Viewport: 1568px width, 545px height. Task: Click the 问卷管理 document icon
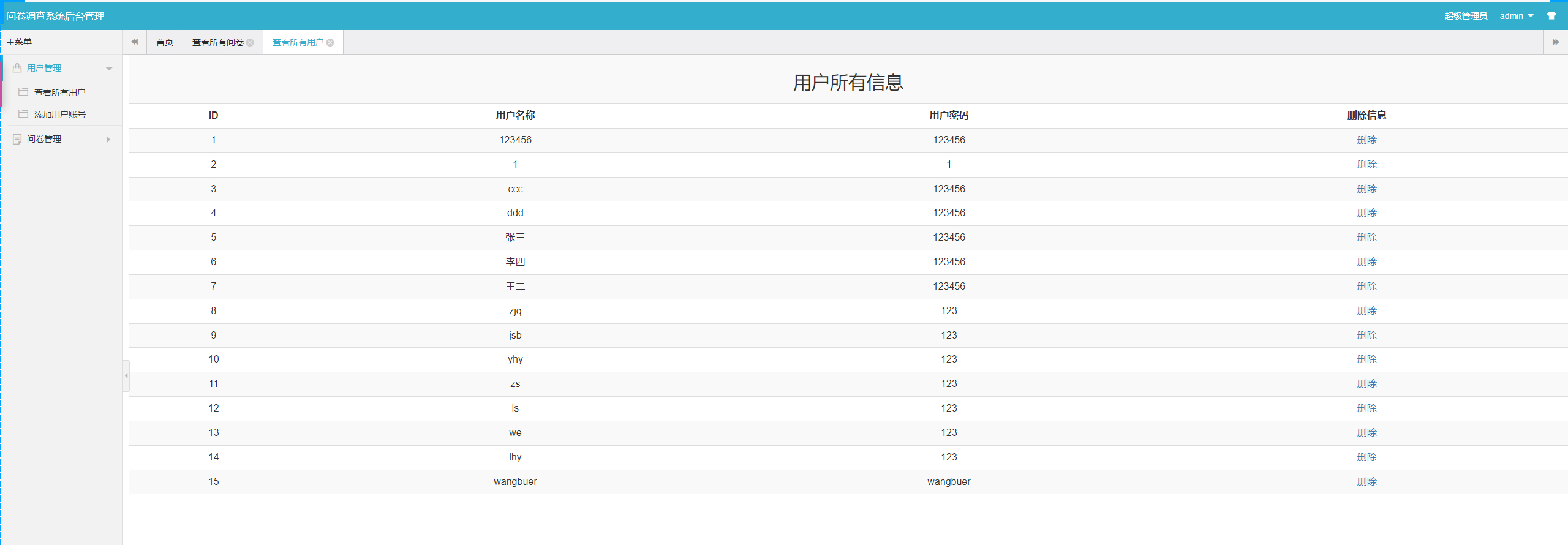point(17,140)
